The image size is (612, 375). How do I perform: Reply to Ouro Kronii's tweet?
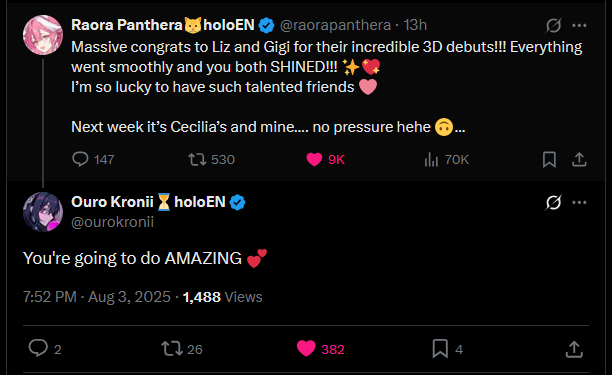tap(38, 348)
